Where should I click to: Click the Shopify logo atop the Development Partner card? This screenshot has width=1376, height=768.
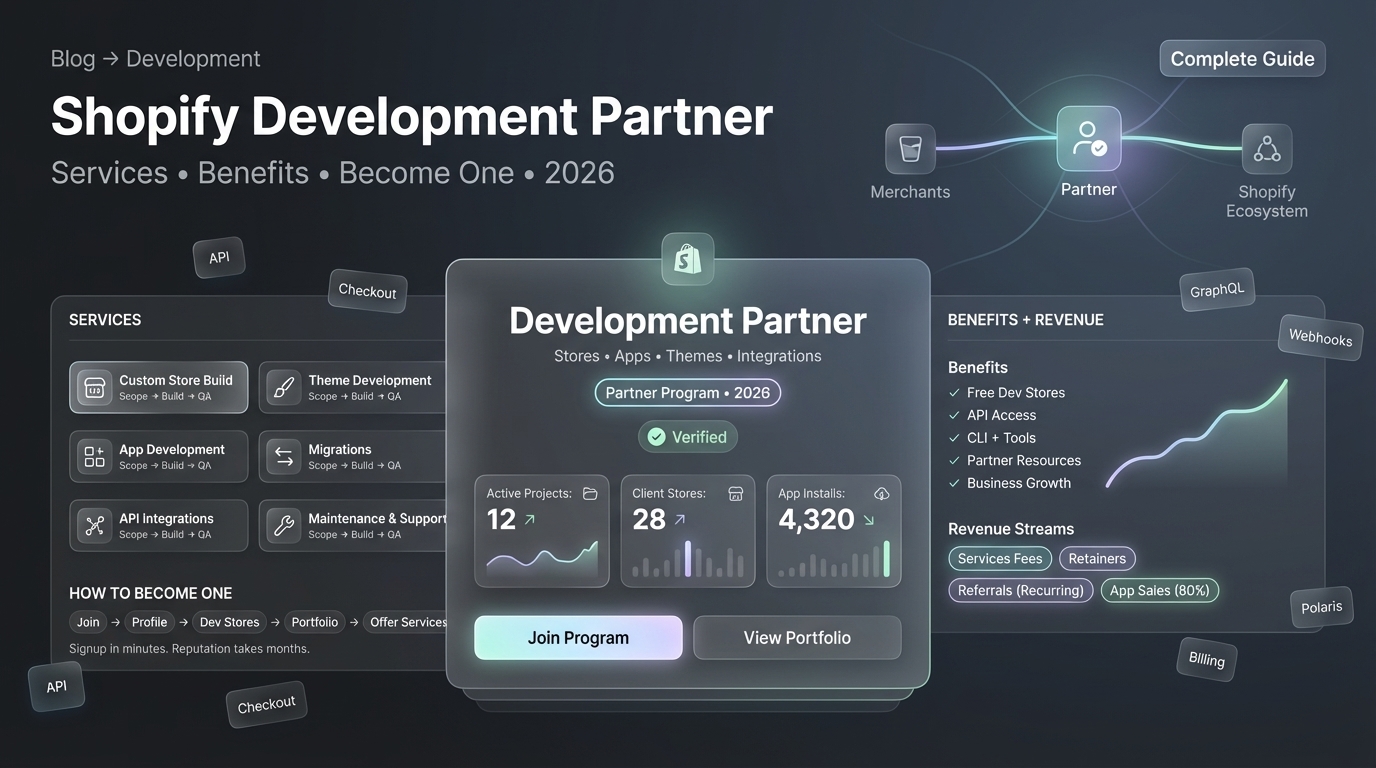click(x=687, y=258)
